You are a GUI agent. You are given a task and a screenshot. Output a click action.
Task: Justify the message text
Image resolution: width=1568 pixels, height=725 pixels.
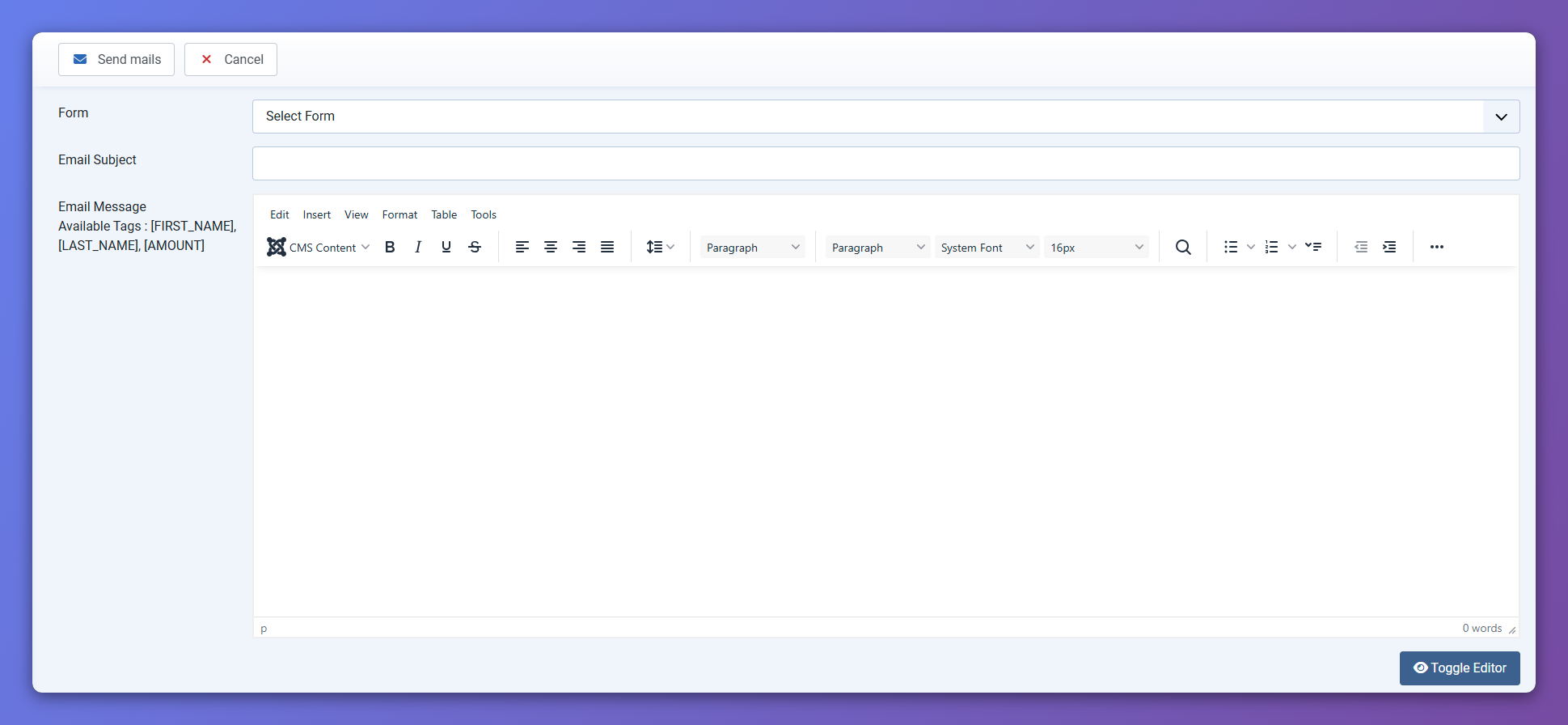tap(607, 247)
